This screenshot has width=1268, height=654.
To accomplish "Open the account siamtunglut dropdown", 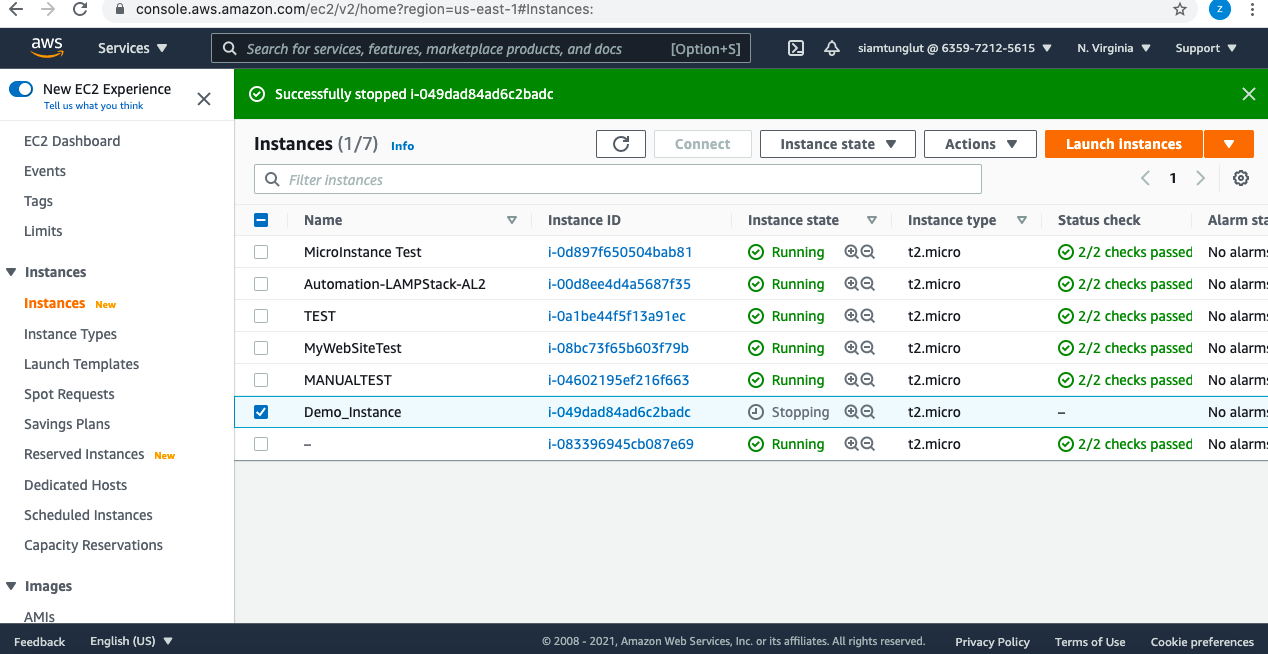I will 954,48.
